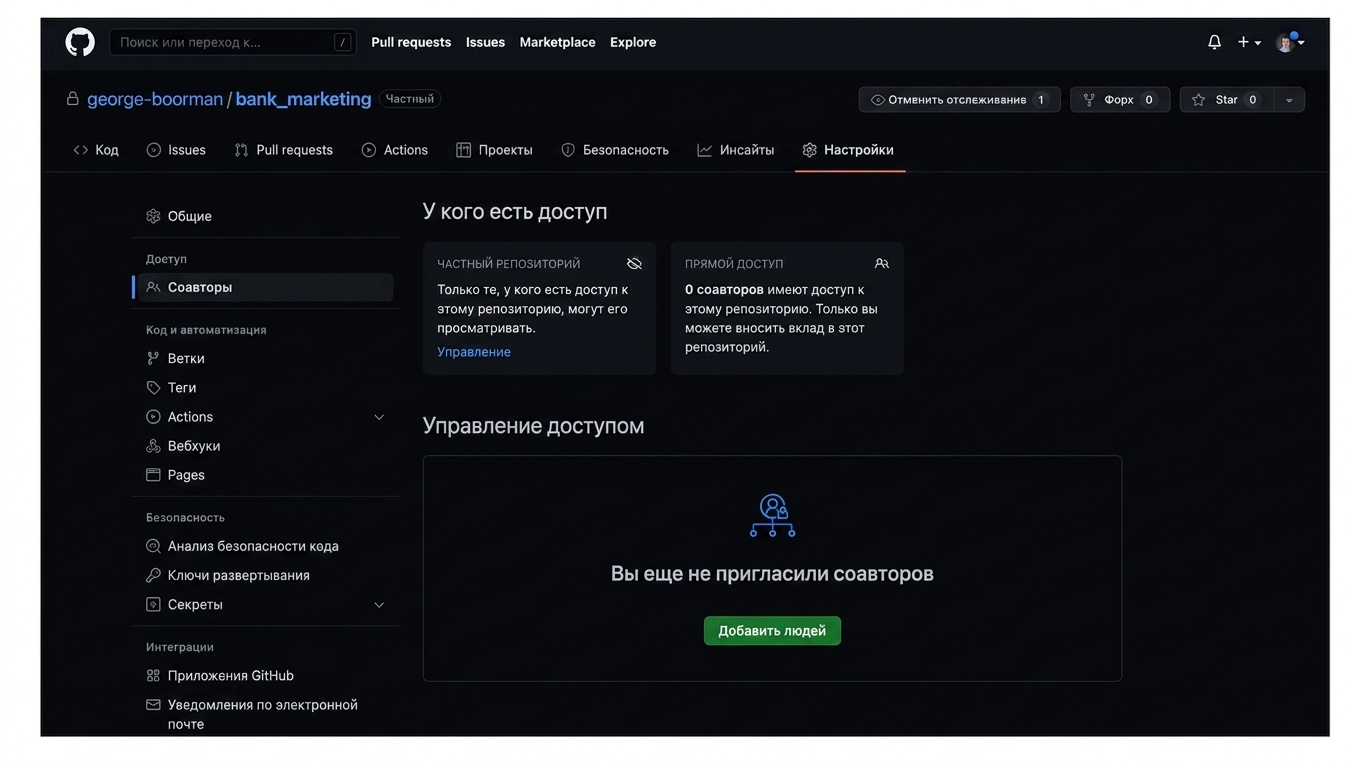Screen dimensions: 1352x768
Task: Go to Marketplace
Action: click(x=557, y=42)
